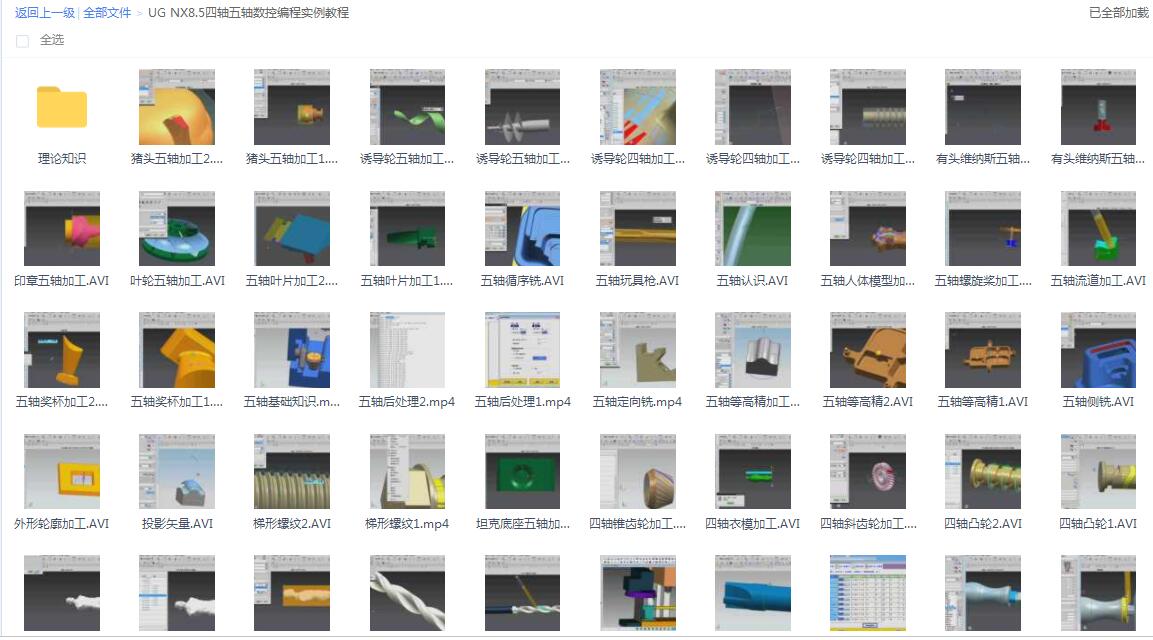The image size is (1153, 640).
Task: Open the 叶轮五轴加工.AVI thumbnail
Action: pos(177,227)
